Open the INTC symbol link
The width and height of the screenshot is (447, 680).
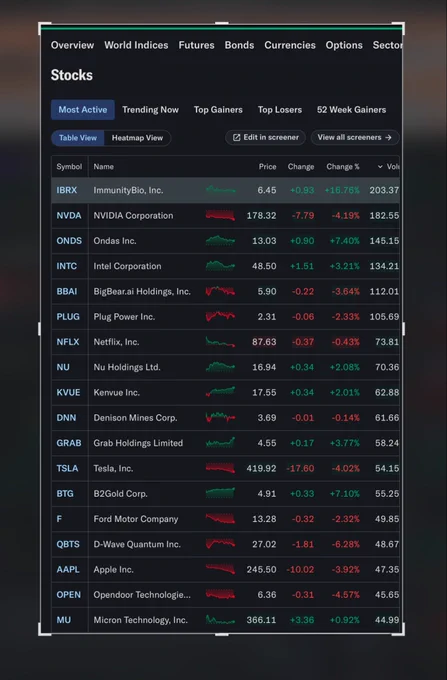[67, 266]
